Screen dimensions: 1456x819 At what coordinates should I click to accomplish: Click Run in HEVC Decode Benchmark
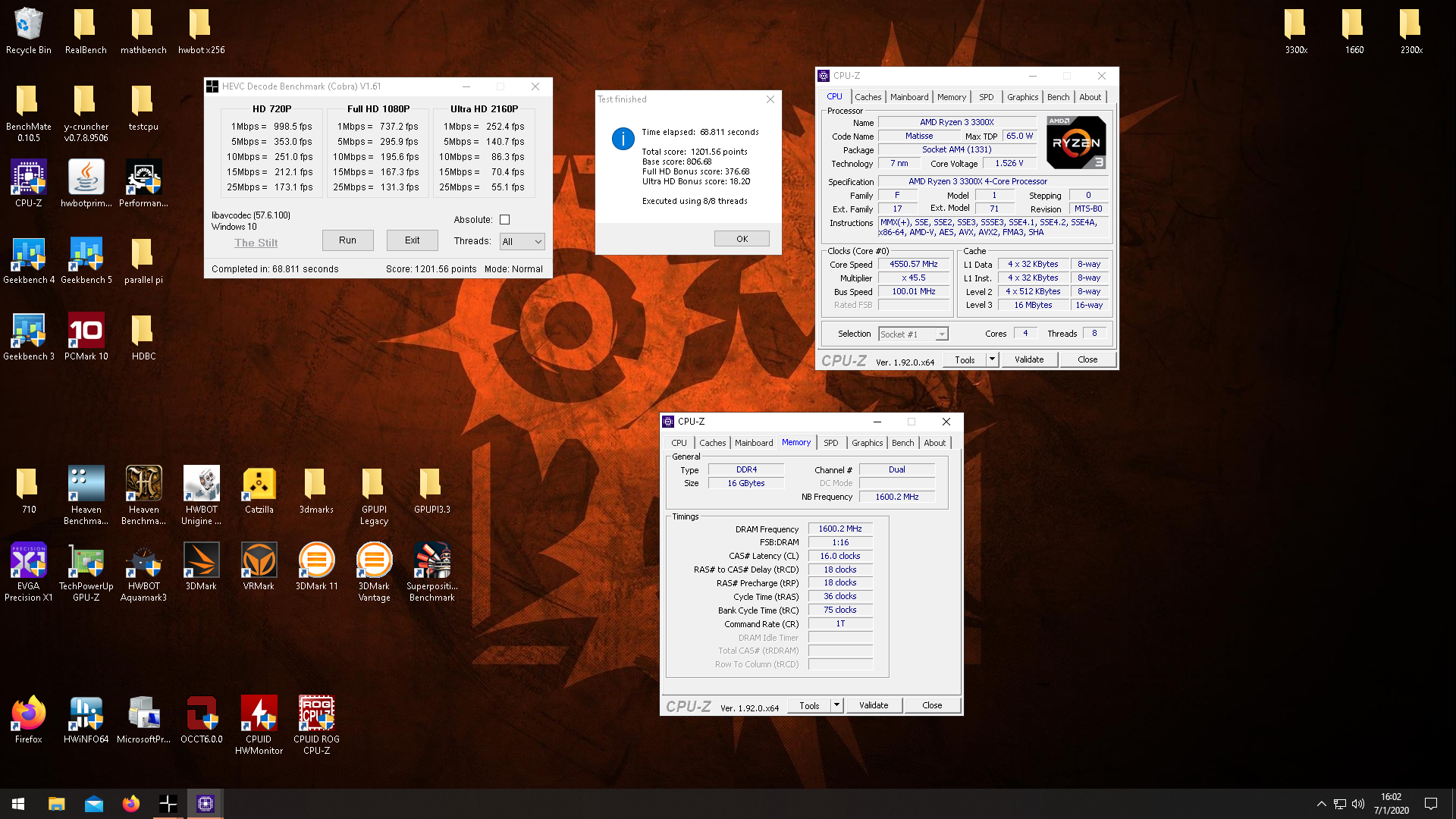point(347,240)
